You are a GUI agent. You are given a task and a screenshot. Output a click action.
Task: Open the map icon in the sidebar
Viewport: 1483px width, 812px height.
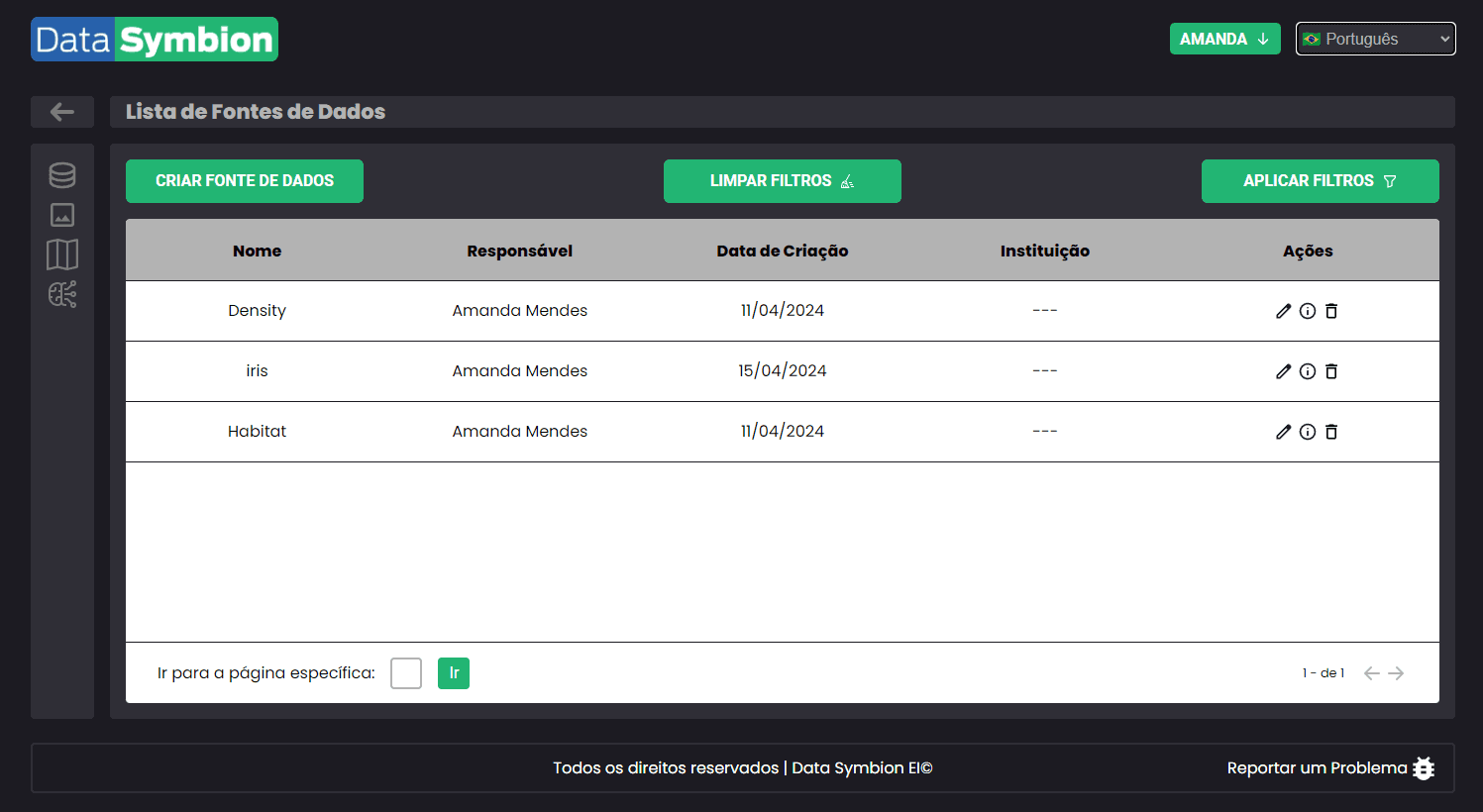click(x=61, y=254)
